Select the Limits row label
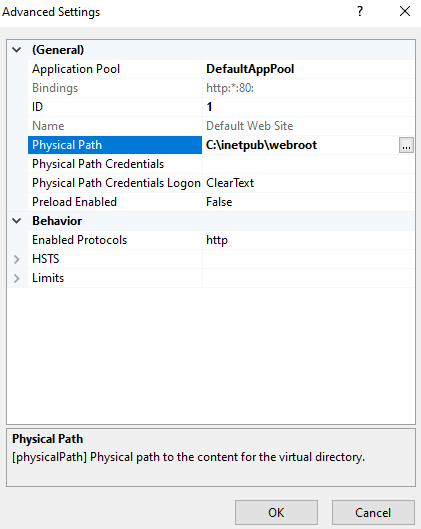This screenshot has width=421, height=529. [x=48, y=278]
